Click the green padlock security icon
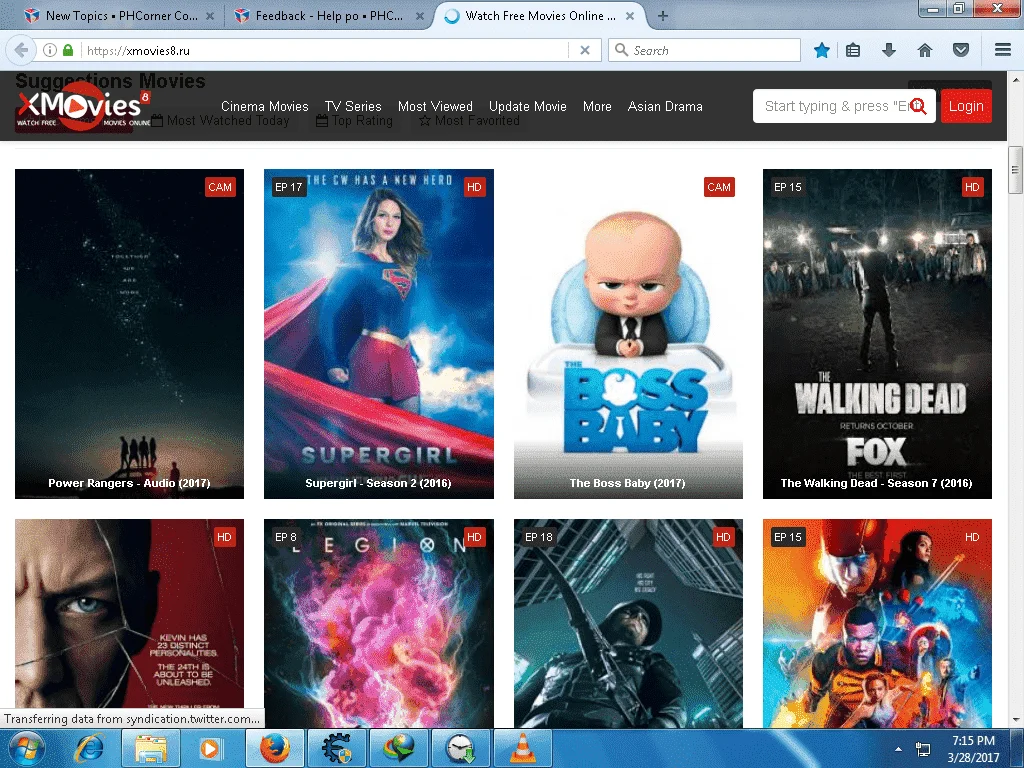 pos(68,50)
